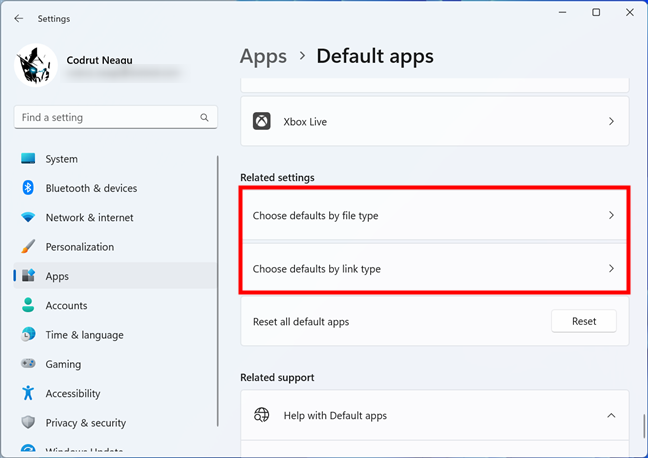This screenshot has width=648, height=458.
Task: Click the Accessibility figure icon
Action: point(28,394)
